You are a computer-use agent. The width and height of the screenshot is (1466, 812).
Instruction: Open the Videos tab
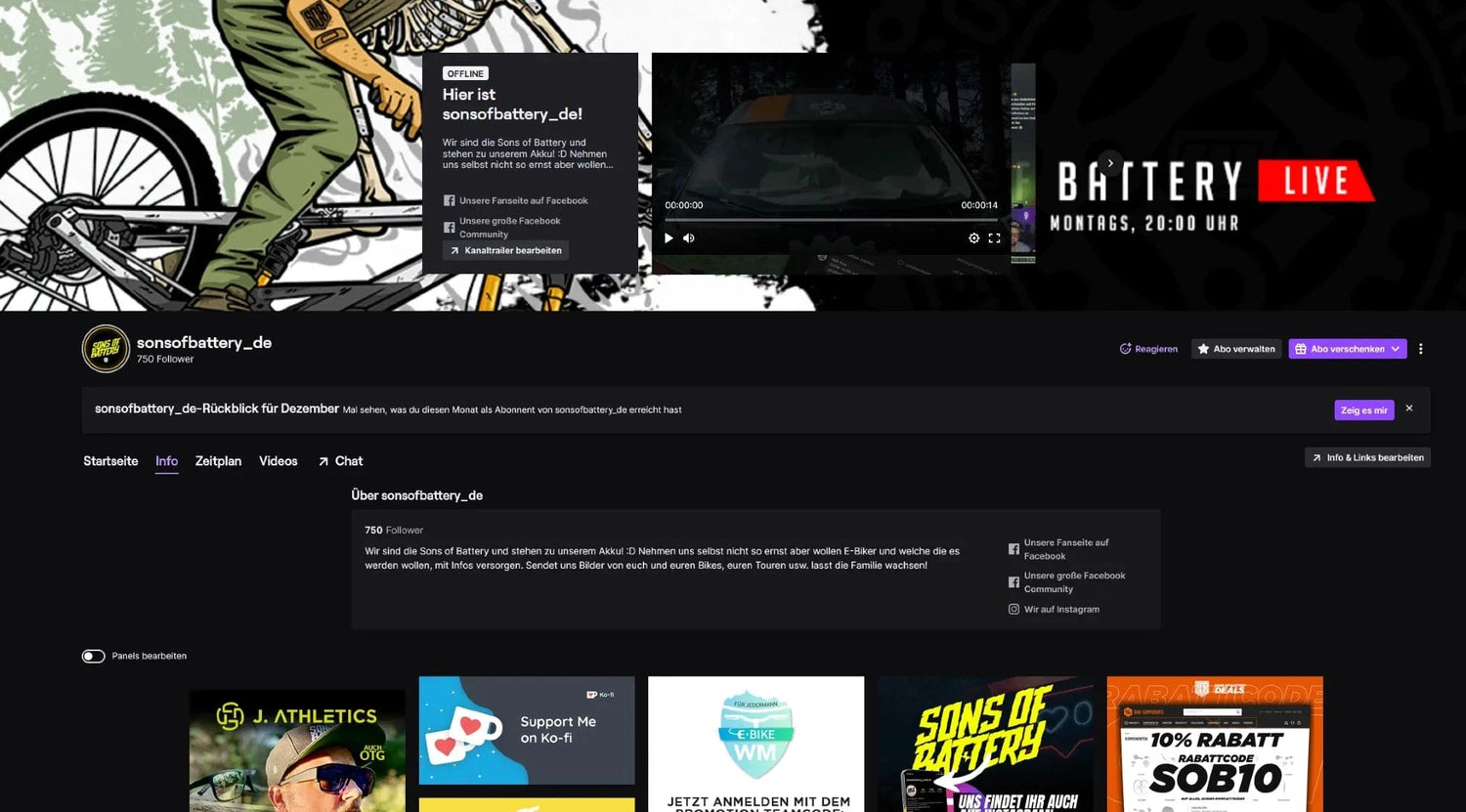pyautogui.click(x=278, y=461)
